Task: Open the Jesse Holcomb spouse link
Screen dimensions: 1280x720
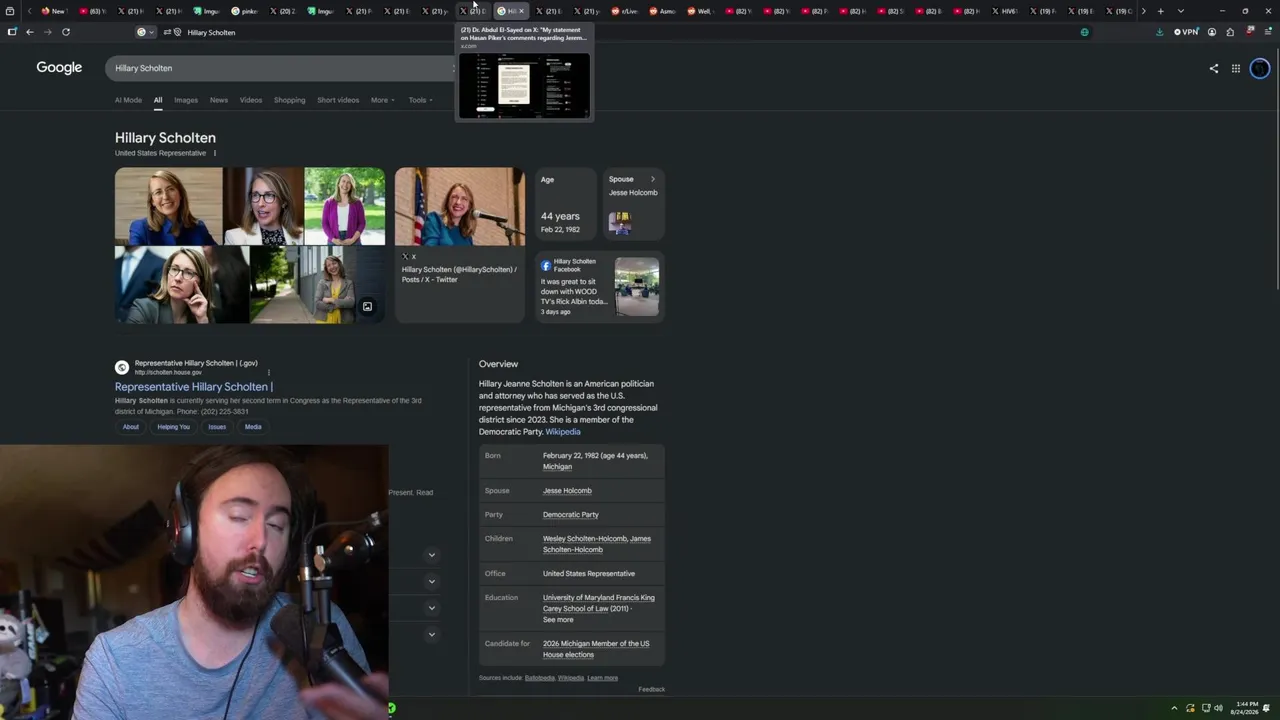Action: click(x=567, y=491)
